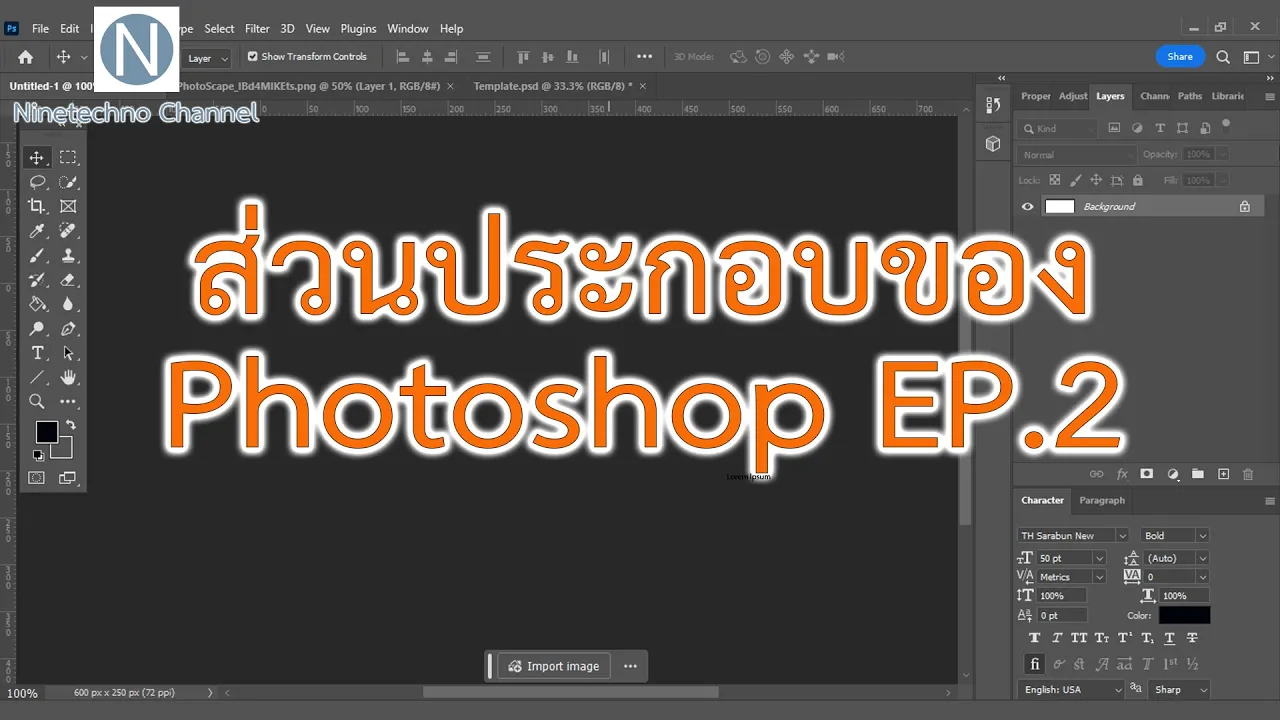Select the Pen tool
1280x720 pixels.
pos(68,329)
